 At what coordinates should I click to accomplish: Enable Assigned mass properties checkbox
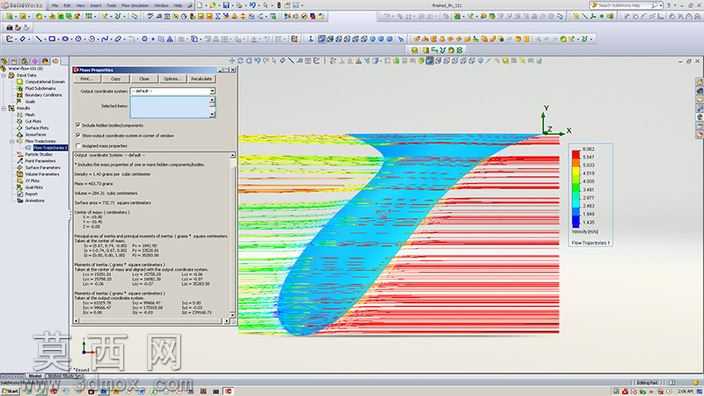(78, 146)
